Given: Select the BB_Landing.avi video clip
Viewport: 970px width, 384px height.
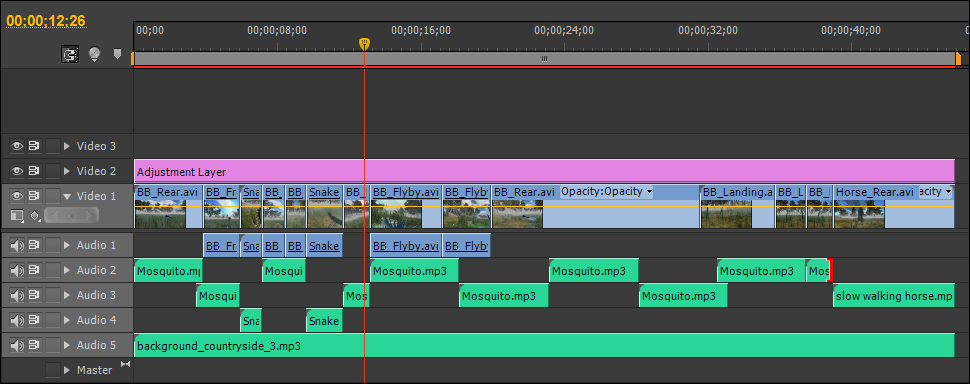Looking at the screenshot, I should click(737, 207).
